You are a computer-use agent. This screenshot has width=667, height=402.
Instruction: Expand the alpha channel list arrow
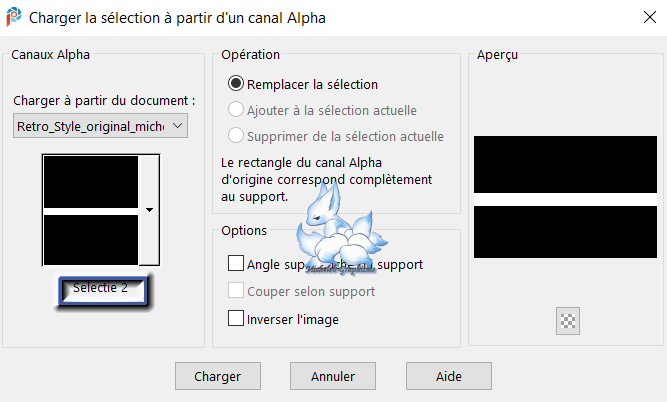tap(149, 210)
